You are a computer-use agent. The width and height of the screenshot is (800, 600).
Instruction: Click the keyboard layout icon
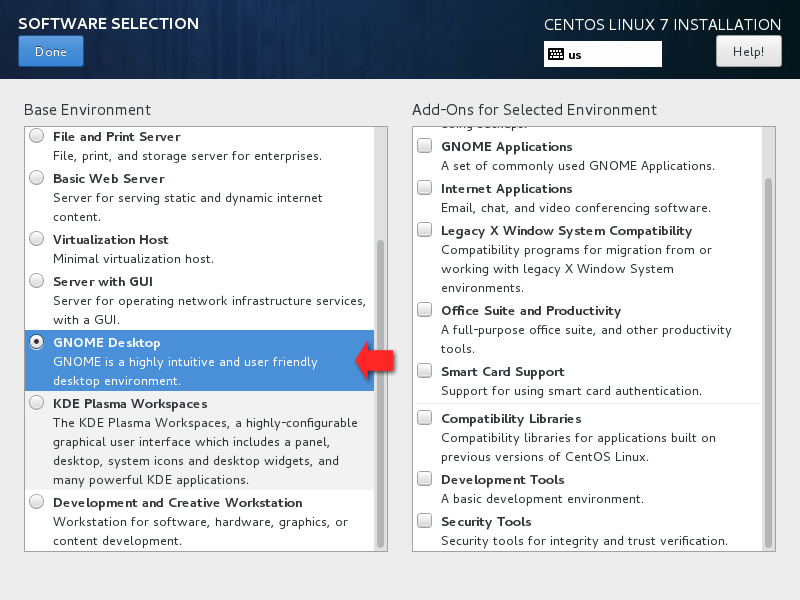click(x=556, y=55)
